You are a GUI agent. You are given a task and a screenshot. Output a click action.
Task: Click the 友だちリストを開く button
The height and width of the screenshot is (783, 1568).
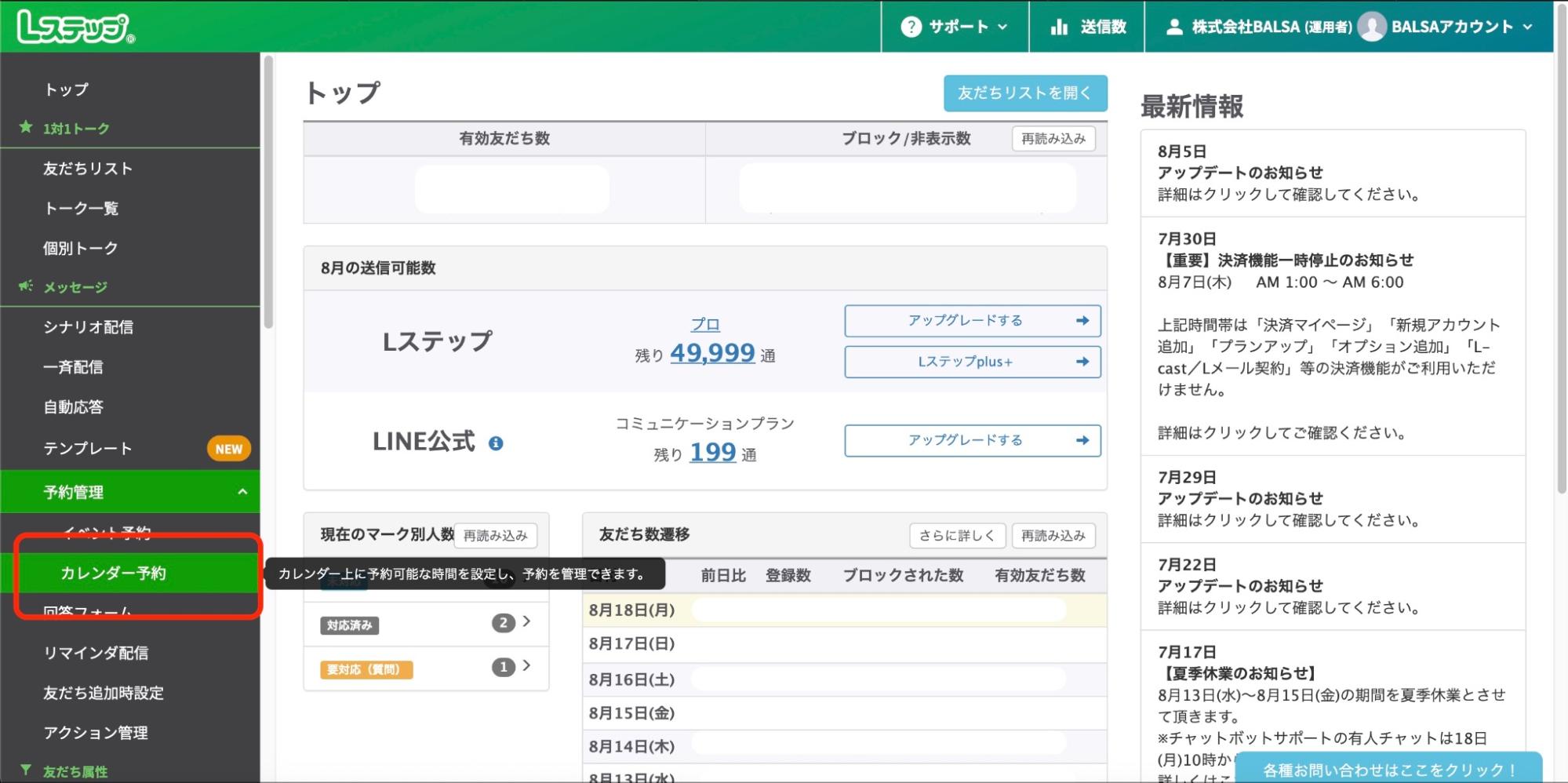(1024, 93)
